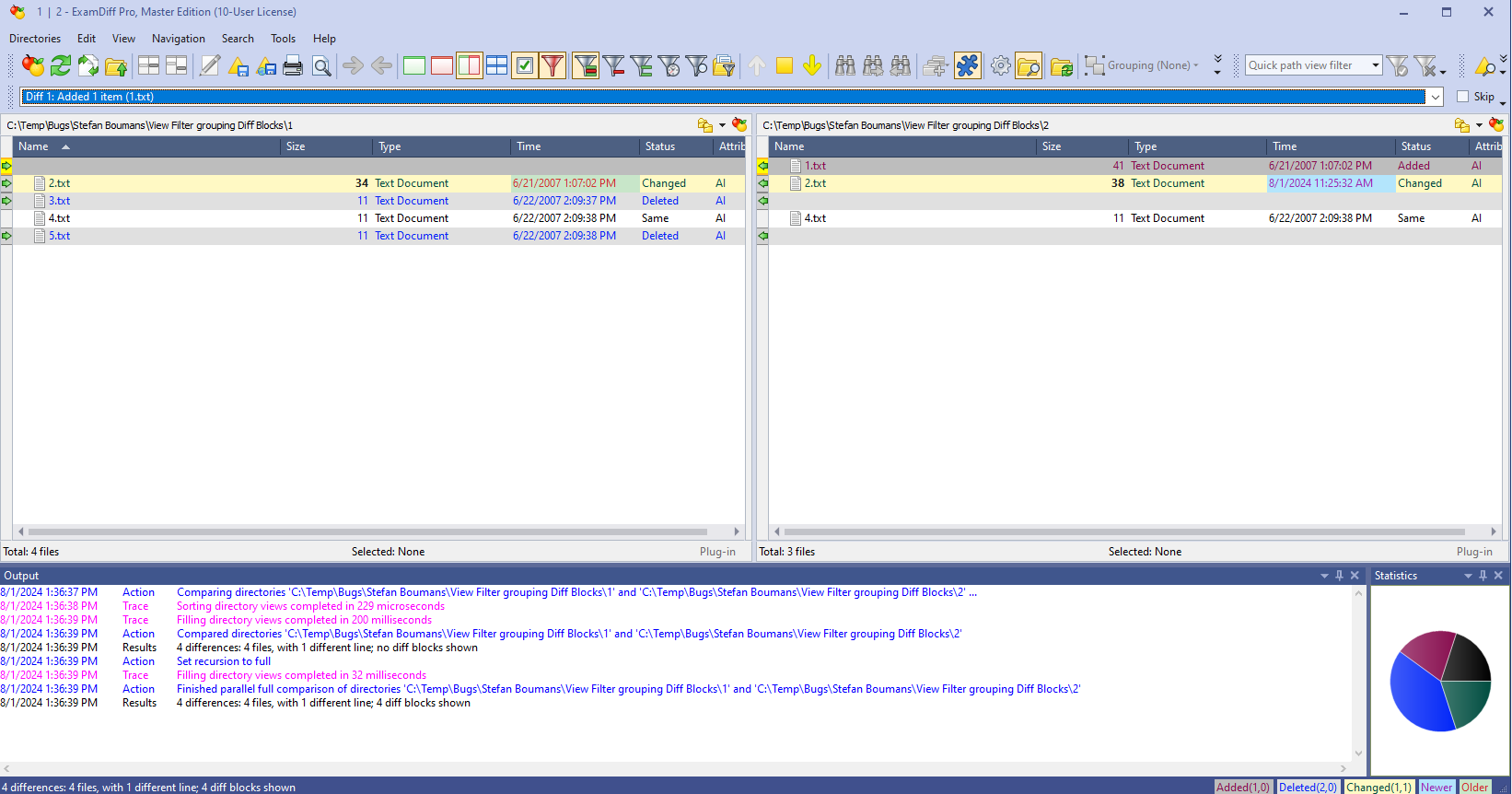Click the yellow down arrow next-difference icon

pyautogui.click(x=812, y=65)
